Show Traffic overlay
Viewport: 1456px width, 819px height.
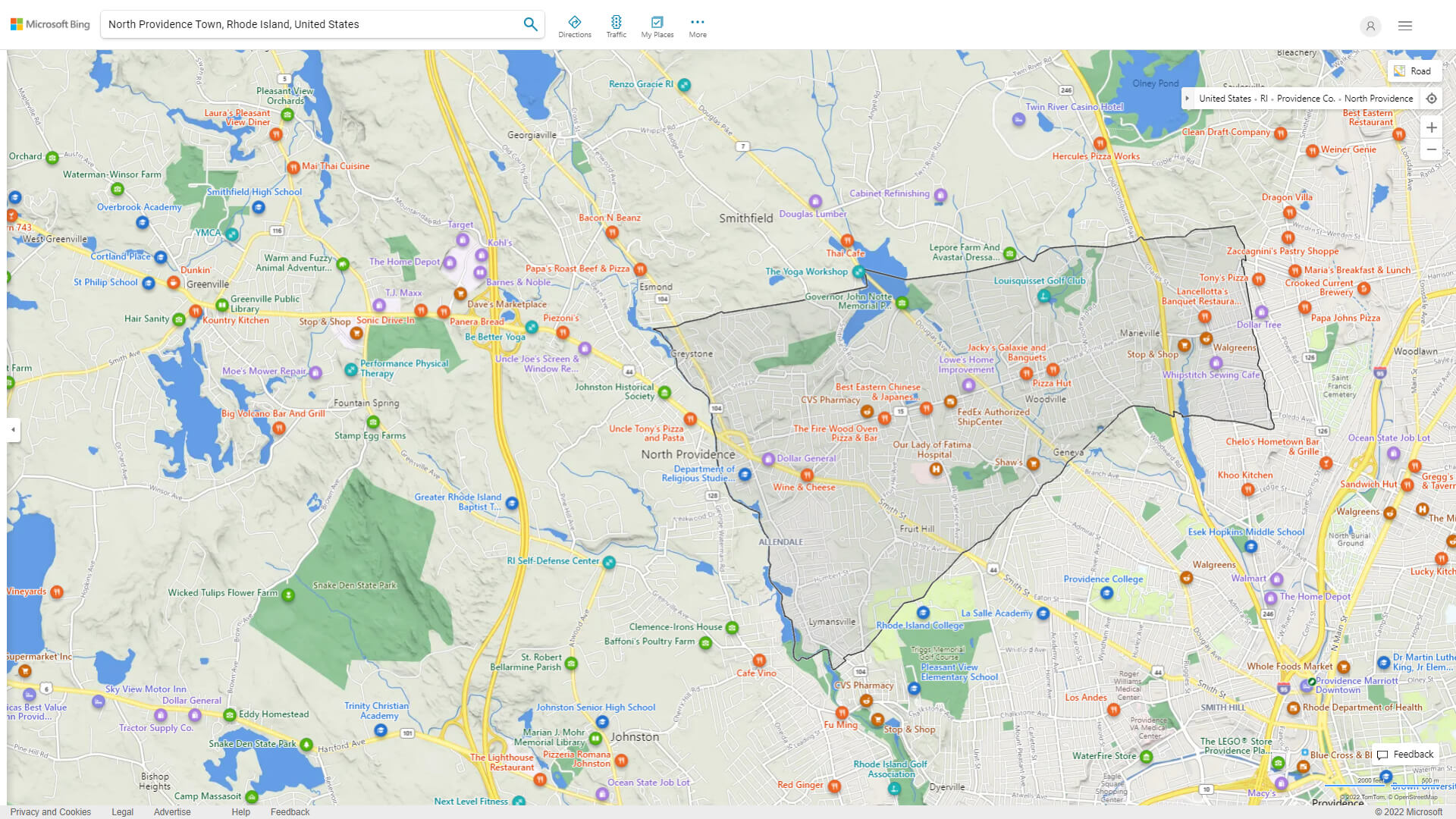point(616,27)
